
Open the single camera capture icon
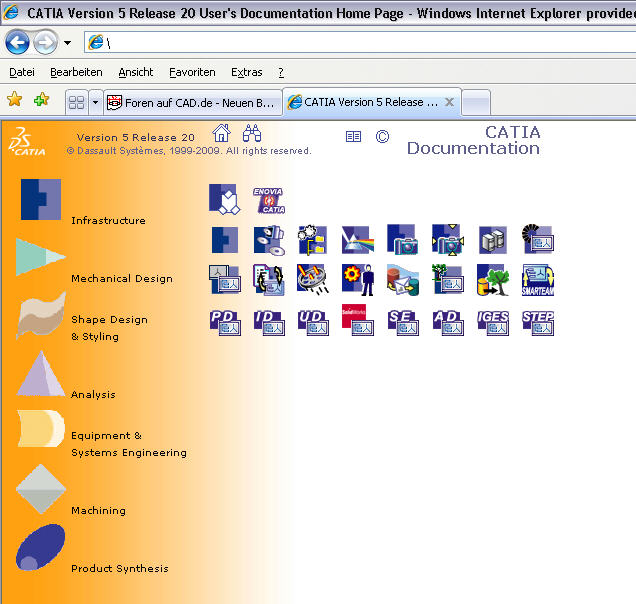[402, 239]
